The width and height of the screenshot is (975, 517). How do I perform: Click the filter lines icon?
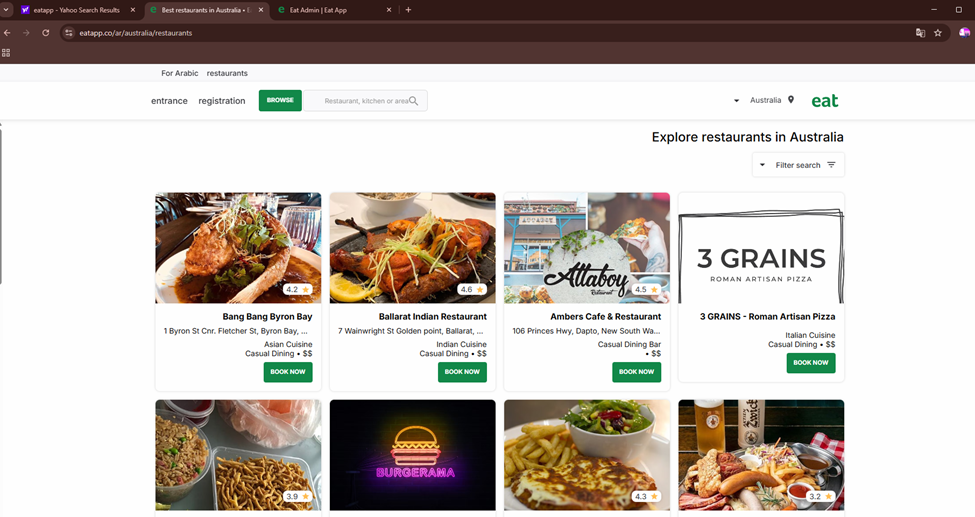tap(831, 165)
